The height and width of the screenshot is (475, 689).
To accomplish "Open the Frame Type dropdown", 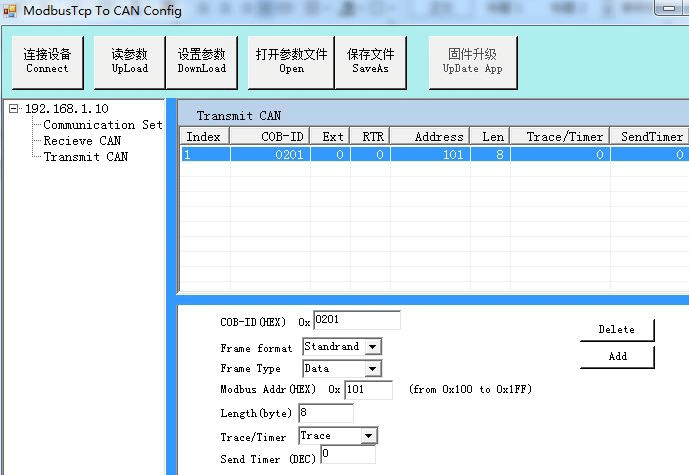I will pos(372,369).
